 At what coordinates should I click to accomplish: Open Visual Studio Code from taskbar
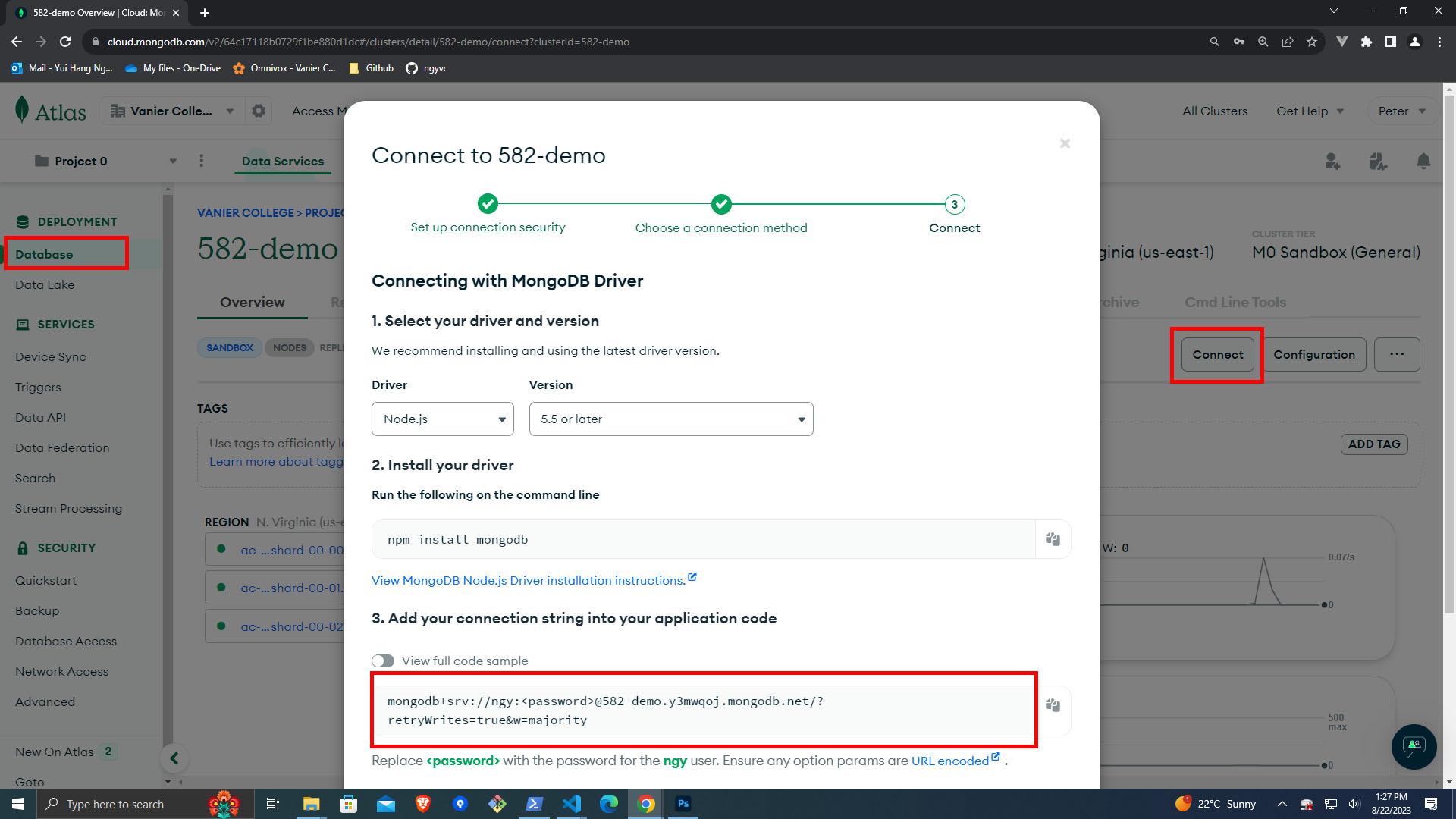[x=572, y=804]
